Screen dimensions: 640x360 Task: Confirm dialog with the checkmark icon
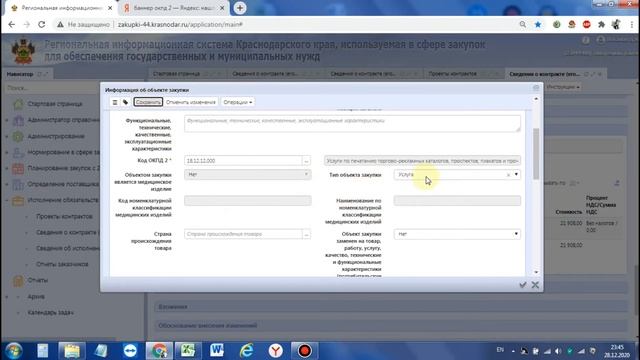[x=522, y=285]
